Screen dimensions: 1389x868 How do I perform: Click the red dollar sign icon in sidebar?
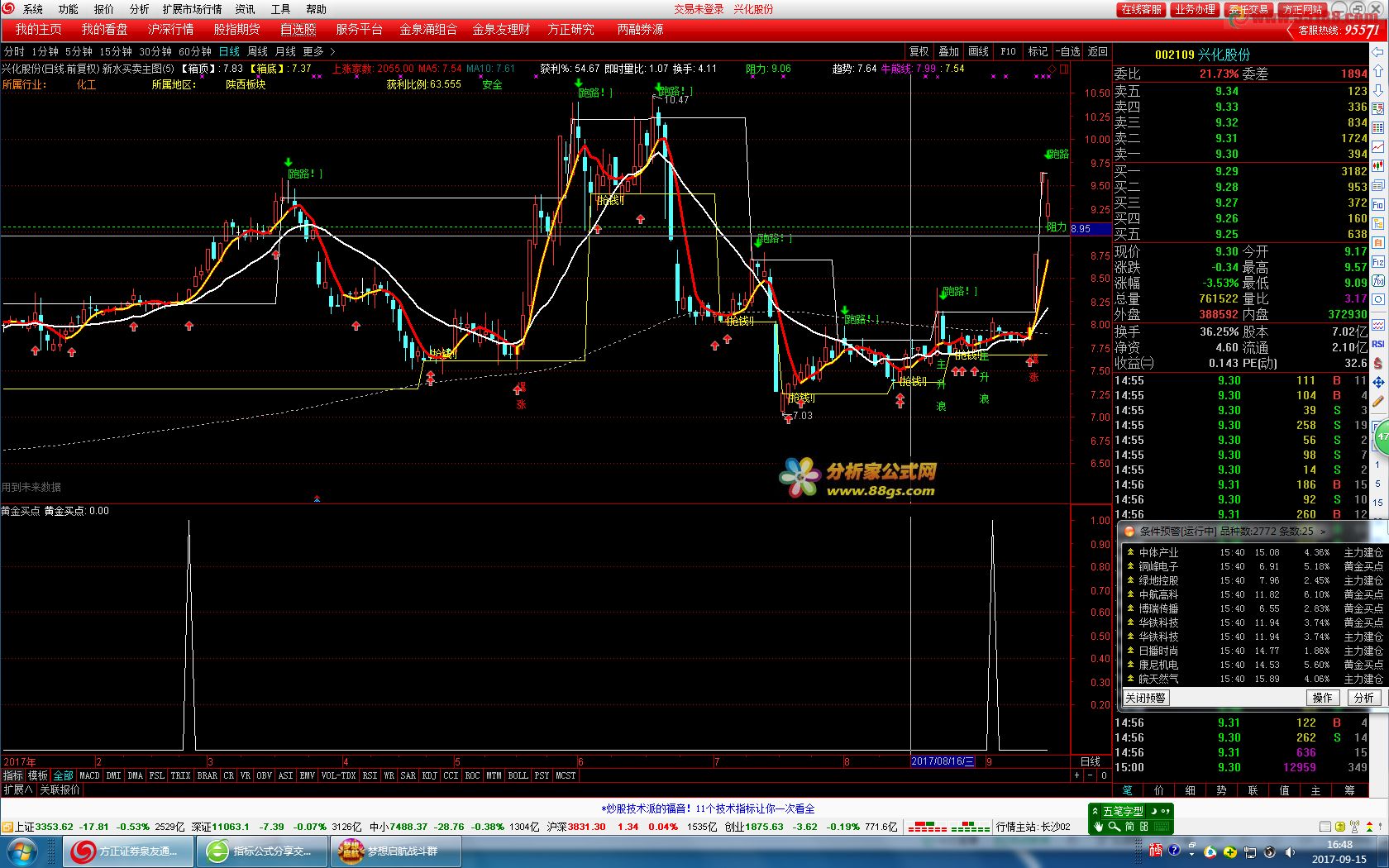(1378, 363)
